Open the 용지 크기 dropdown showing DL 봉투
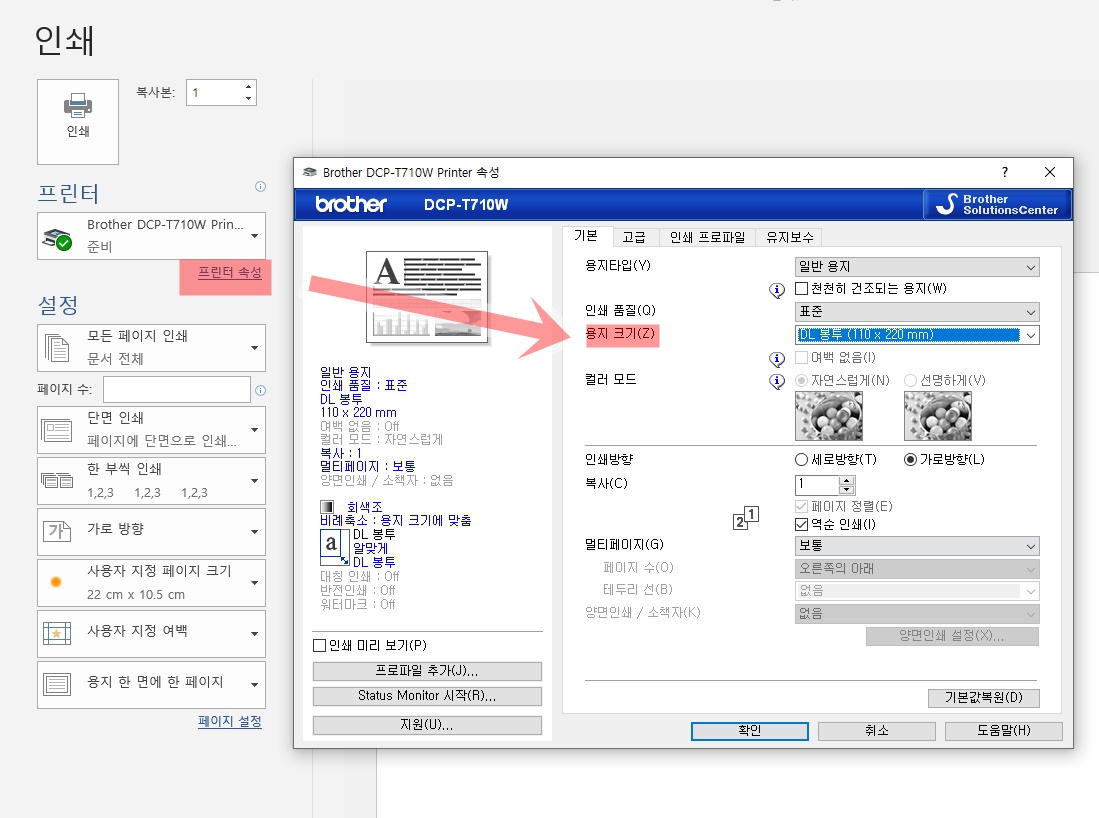The height and width of the screenshot is (818, 1099). point(917,334)
